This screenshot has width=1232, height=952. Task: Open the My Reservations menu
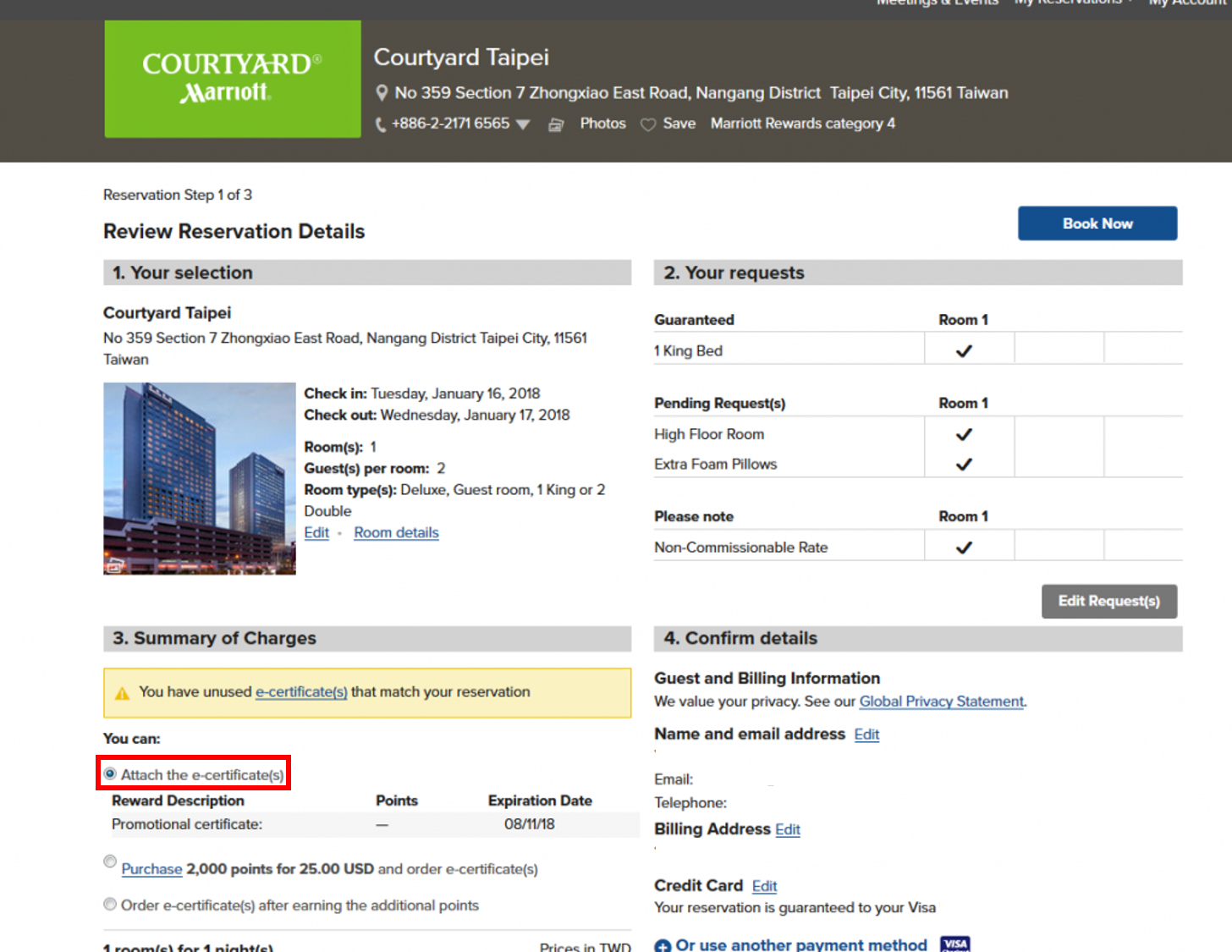click(1074, 3)
